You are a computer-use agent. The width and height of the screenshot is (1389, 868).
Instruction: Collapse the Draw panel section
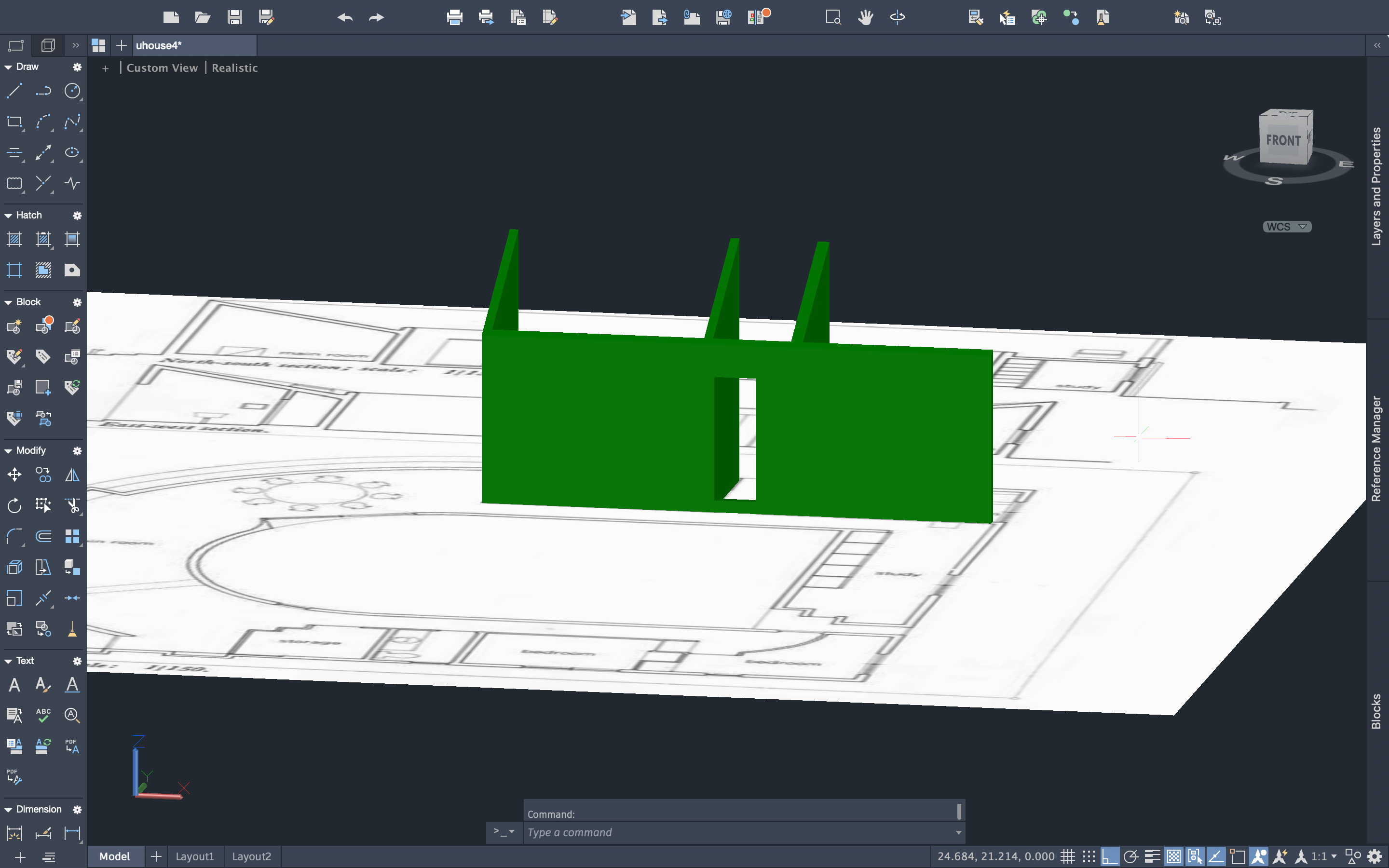[8, 67]
